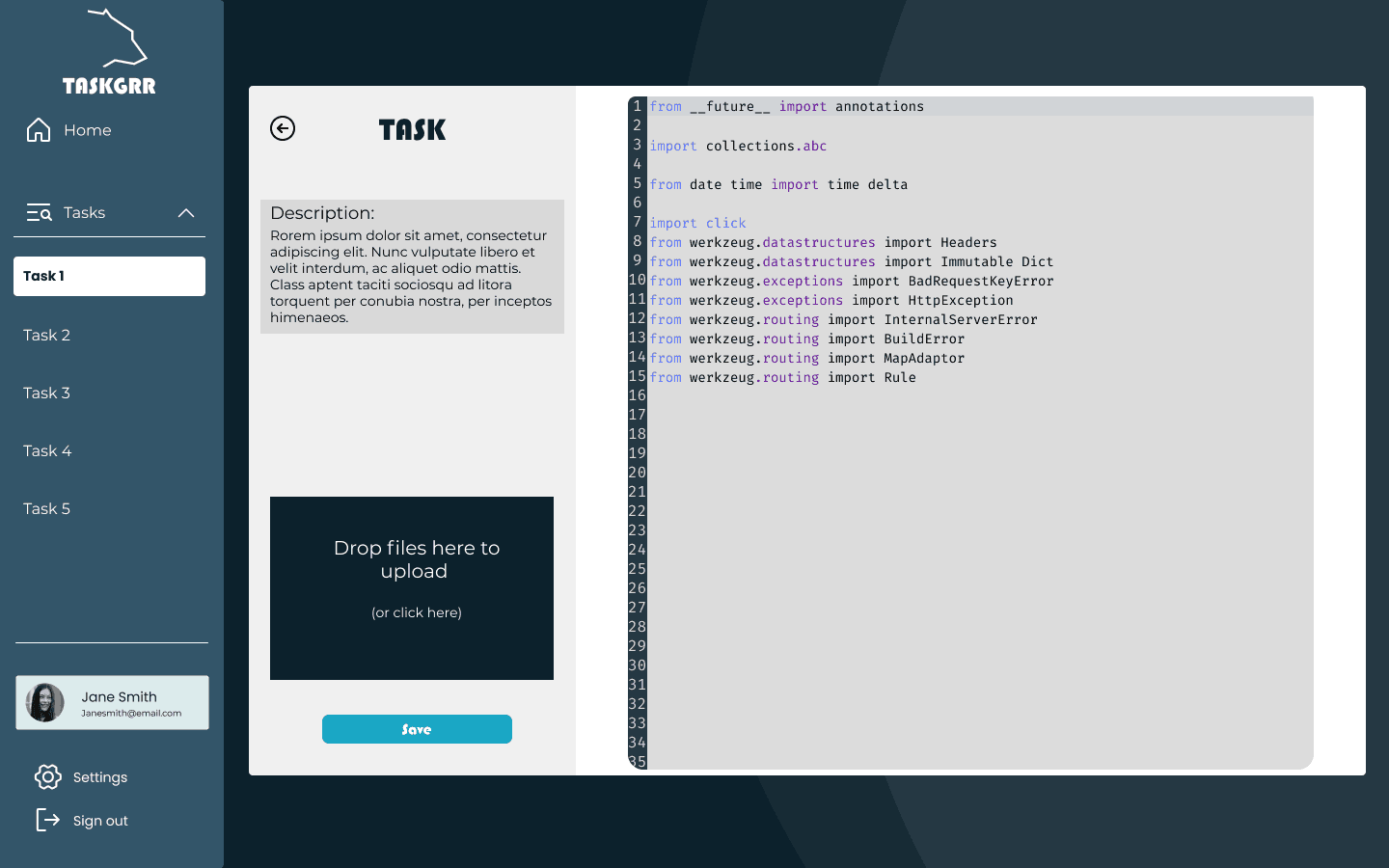
Task: Go back with the arrow button
Action: (x=283, y=128)
